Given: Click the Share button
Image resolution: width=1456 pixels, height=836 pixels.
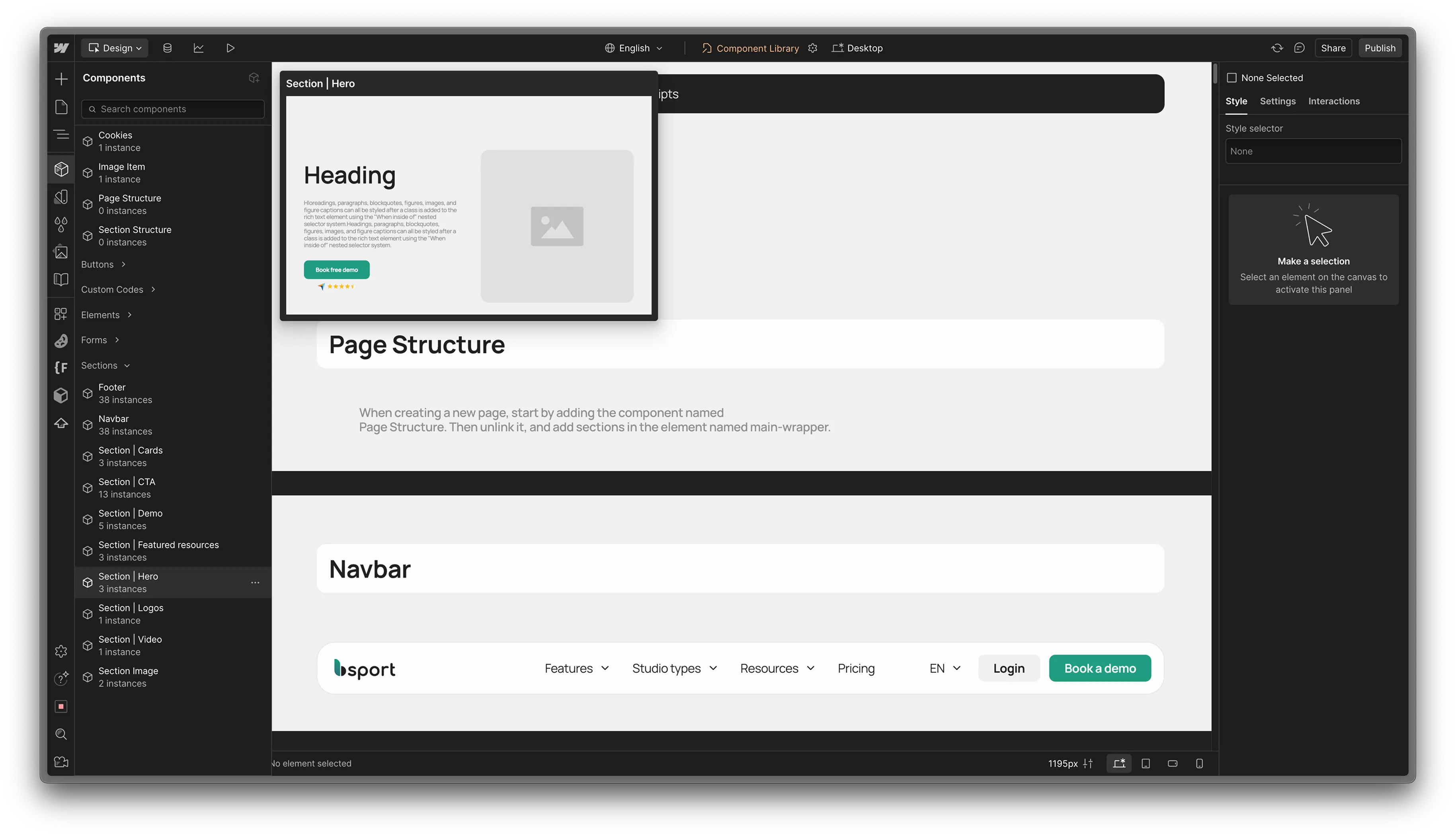Looking at the screenshot, I should tap(1333, 48).
